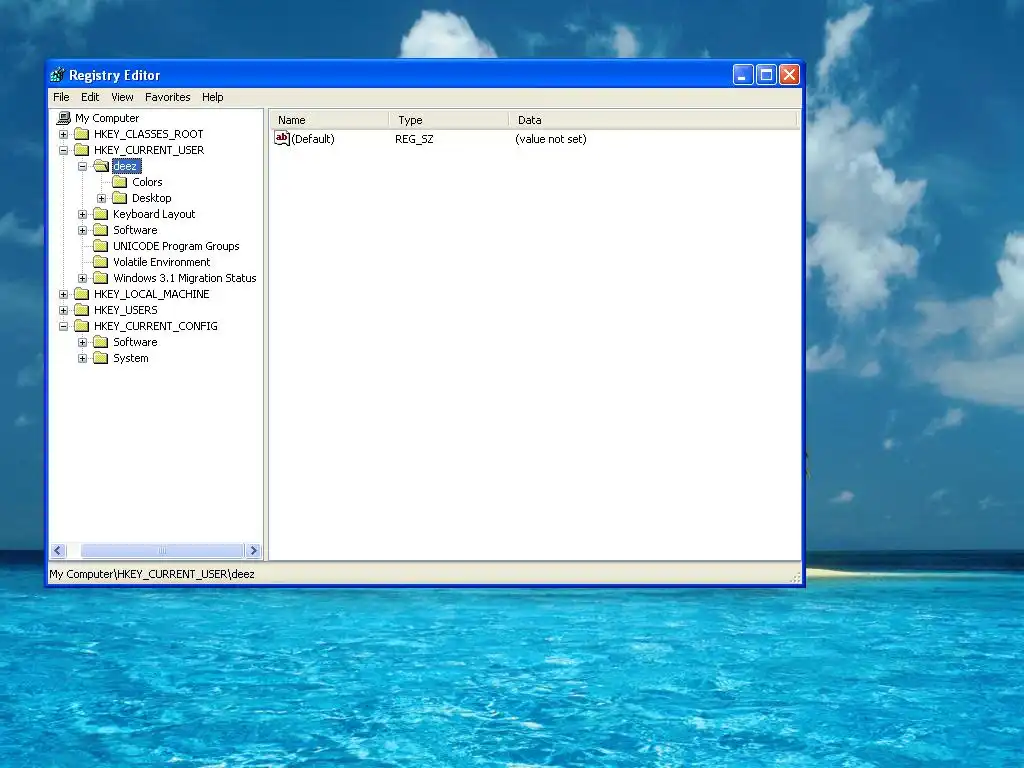Expand the HKEY_LOCAL_MACHINE key
Image resolution: width=1024 pixels, height=768 pixels.
63,295
